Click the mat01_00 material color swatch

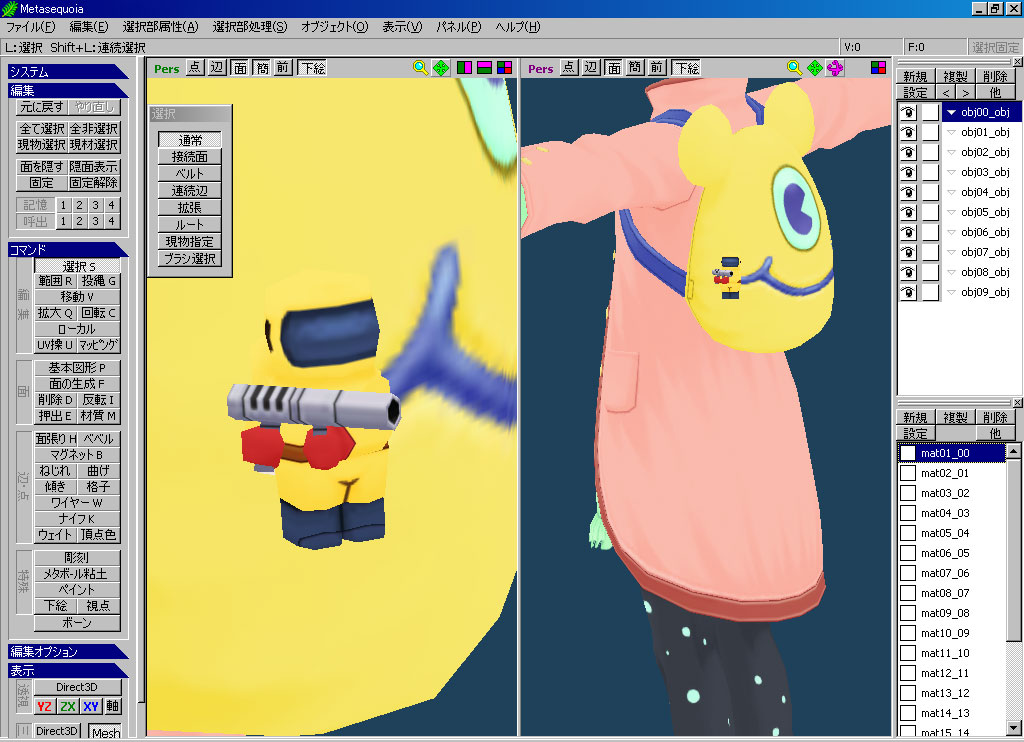pos(908,453)
